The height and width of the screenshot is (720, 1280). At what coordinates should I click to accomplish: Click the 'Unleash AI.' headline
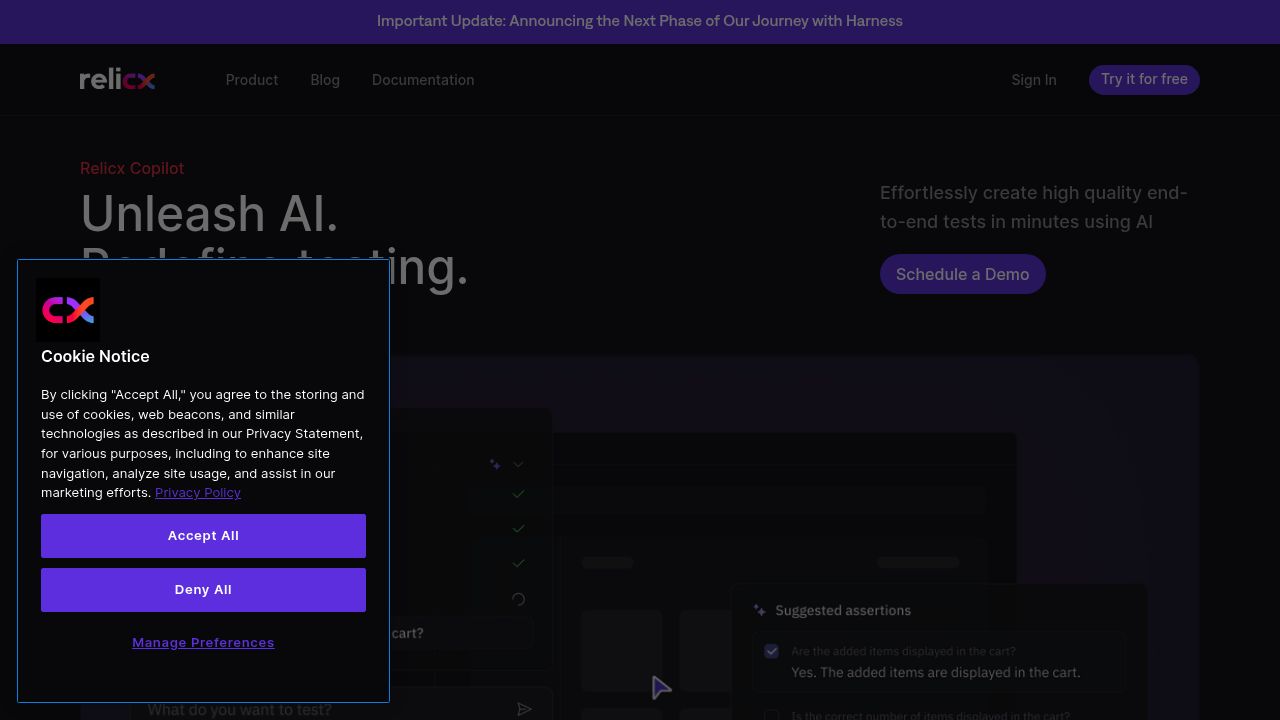tap(209, 214)
